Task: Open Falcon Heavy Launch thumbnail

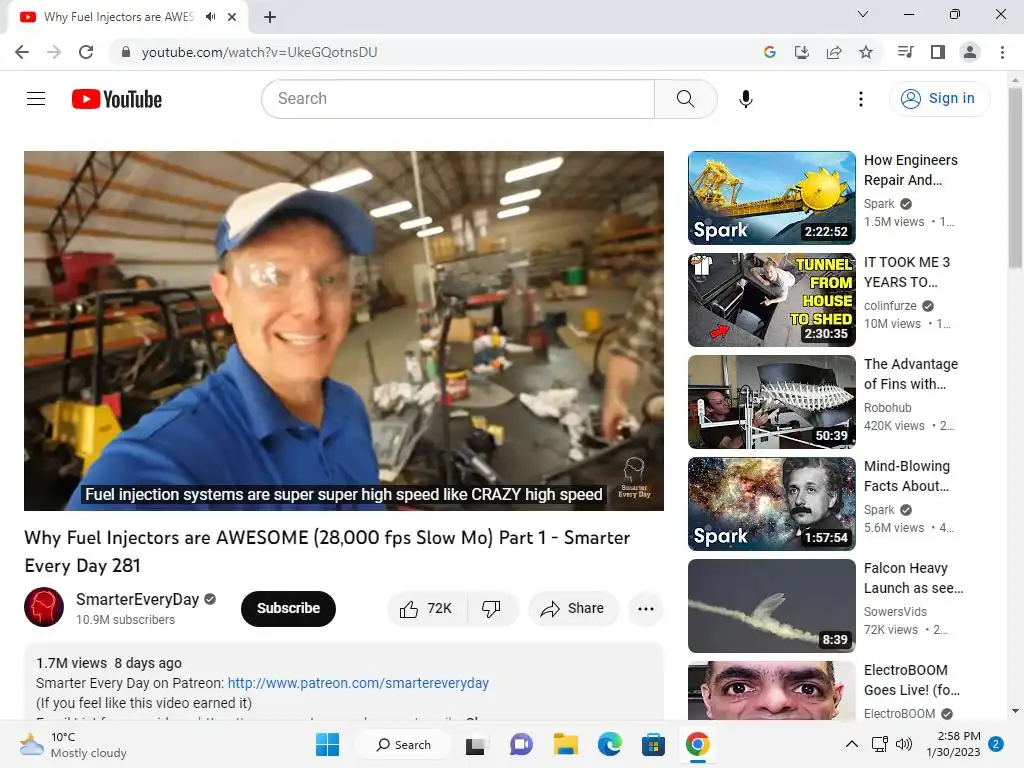Action: pyautogui.click(x=771, y=605)
